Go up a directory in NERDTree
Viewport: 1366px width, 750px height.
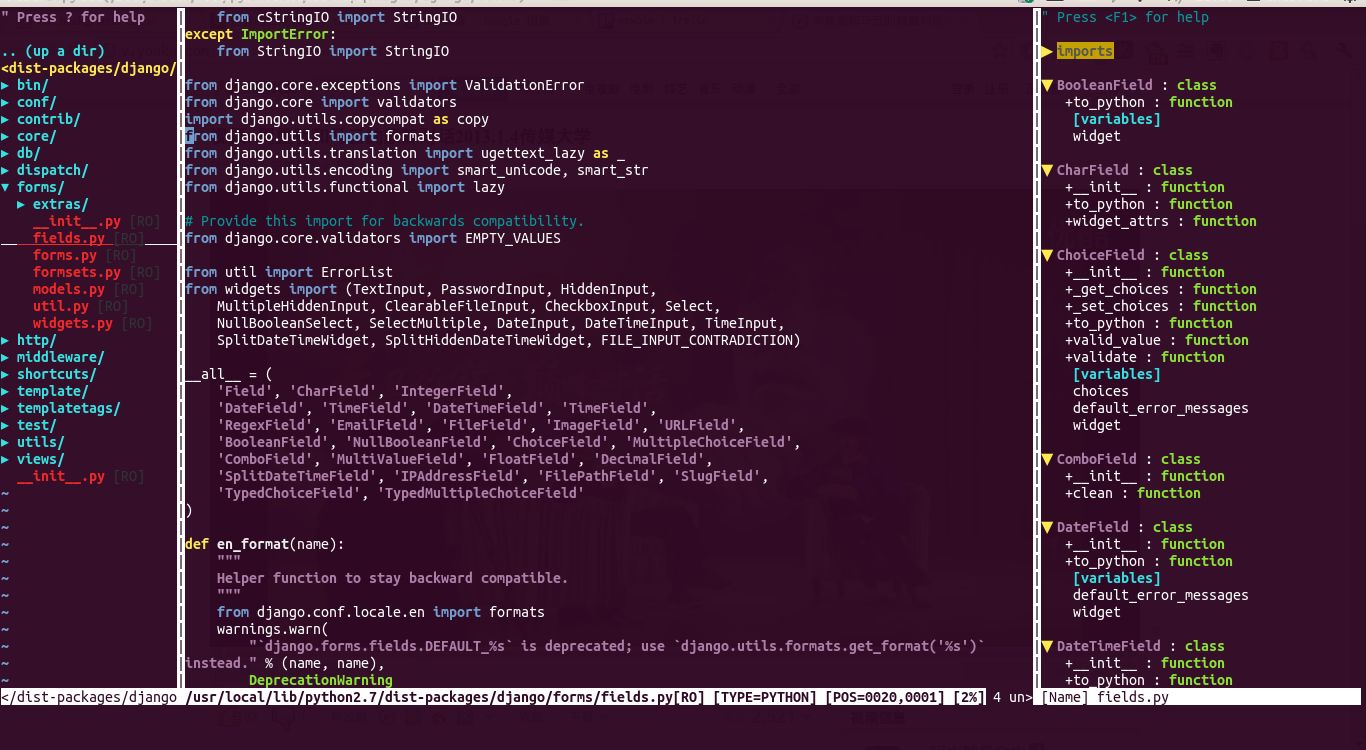coord(53,52)
